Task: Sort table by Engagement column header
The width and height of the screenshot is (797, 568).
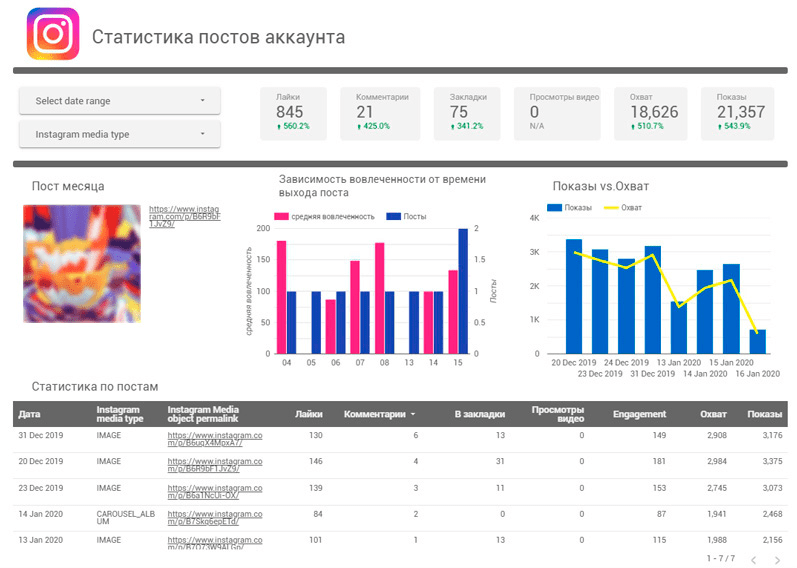Action: tap(640, 413)
